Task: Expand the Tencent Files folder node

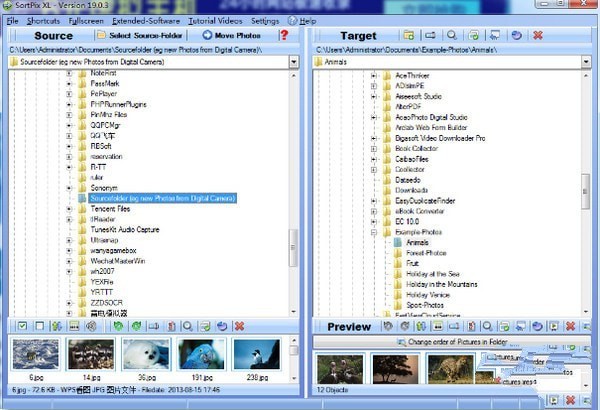Action: click(x=69, y=209)
